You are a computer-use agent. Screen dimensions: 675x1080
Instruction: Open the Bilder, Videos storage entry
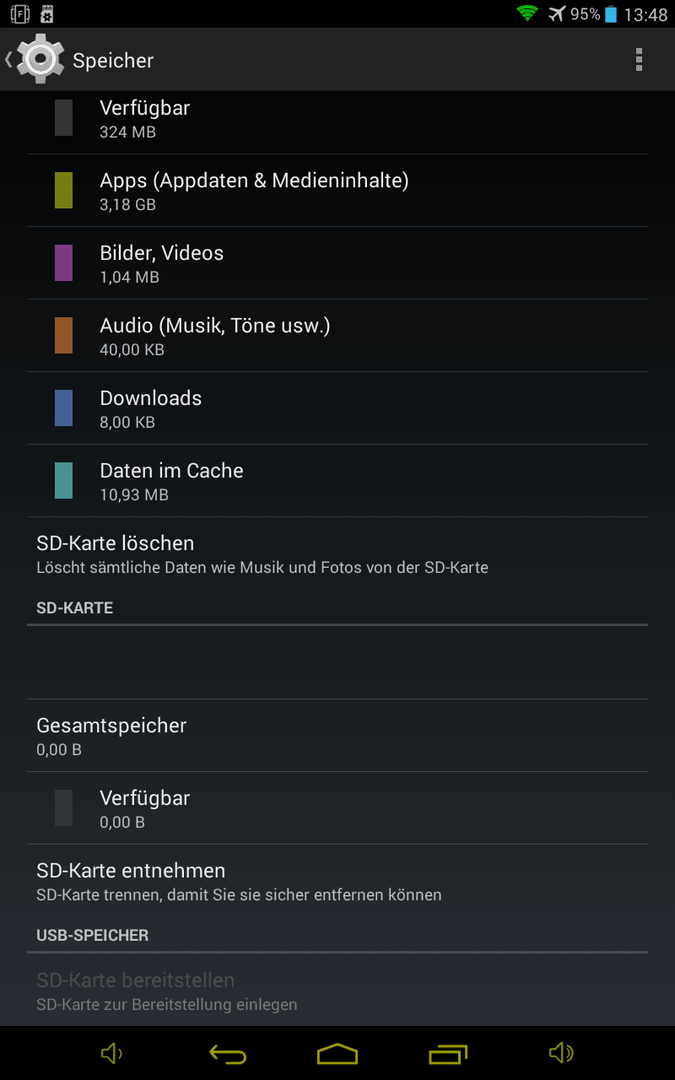click(x=338, y=263)
